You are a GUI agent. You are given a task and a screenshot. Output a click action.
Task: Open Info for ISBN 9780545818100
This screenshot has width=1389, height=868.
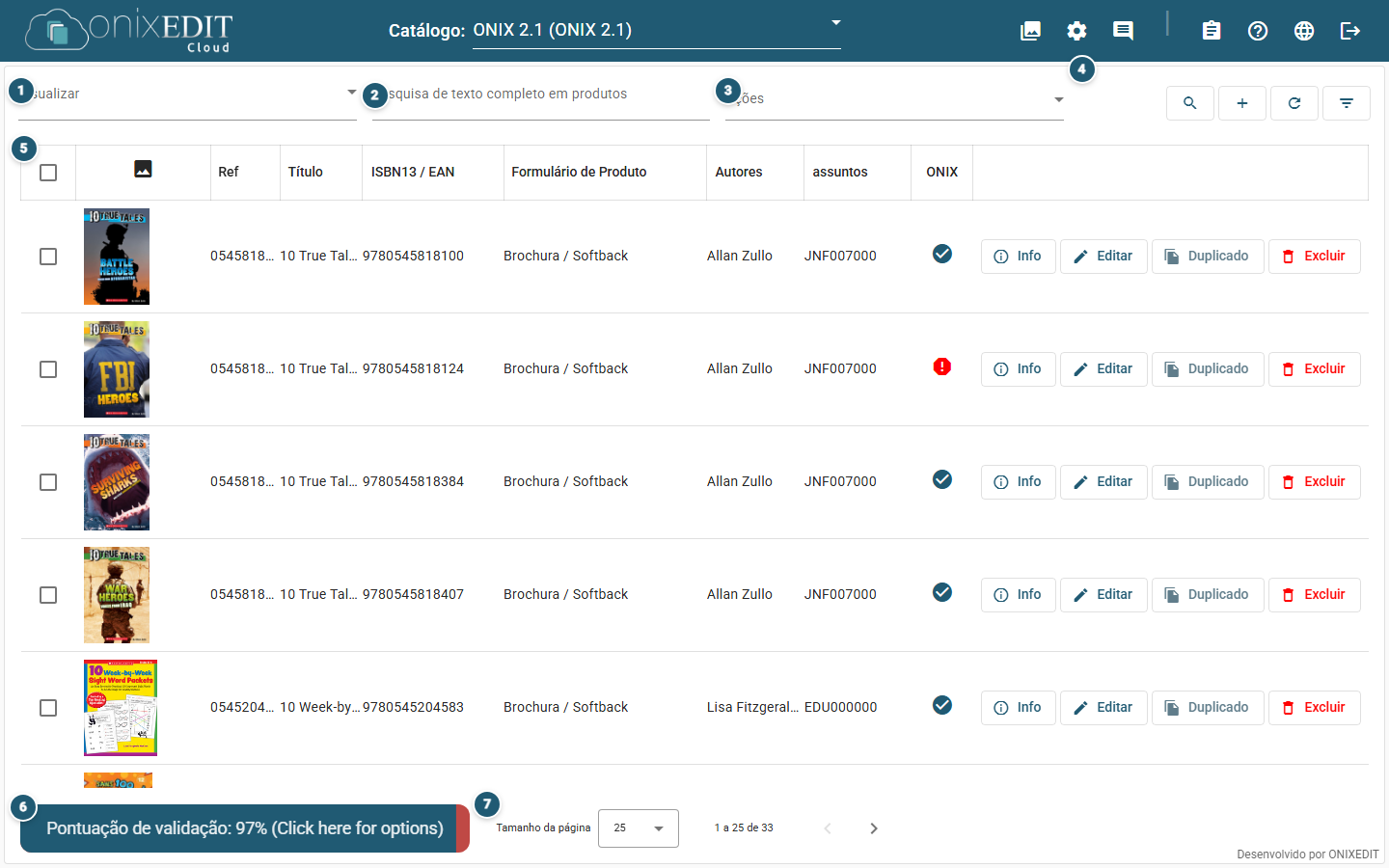pyautogui.click(x=1019, y=257)
